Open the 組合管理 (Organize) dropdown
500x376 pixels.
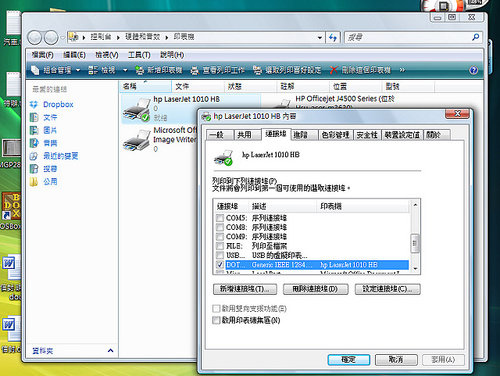click(56, 70)
